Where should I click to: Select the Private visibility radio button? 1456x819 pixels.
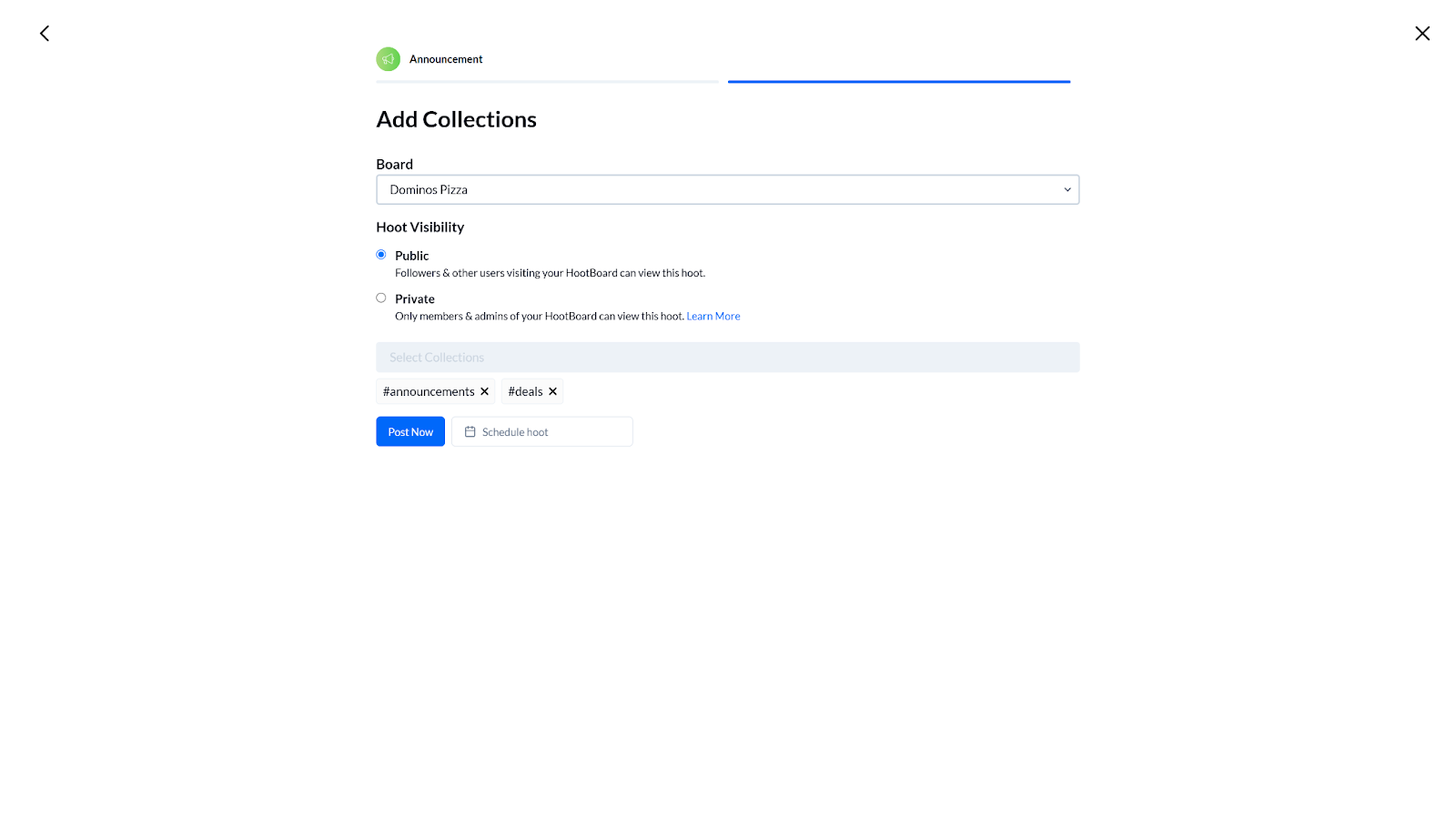pos(381,298)
